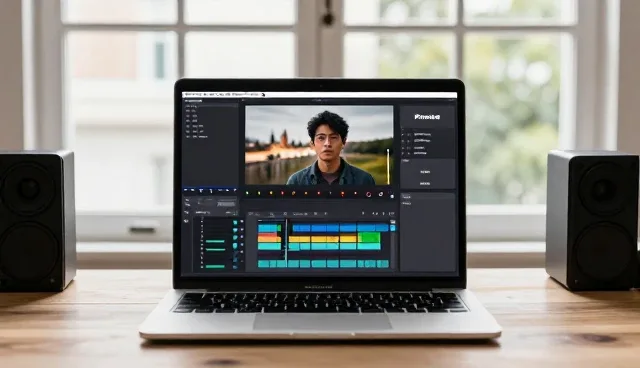Click the topmost teal shield icon in track list

pos(235,223)
